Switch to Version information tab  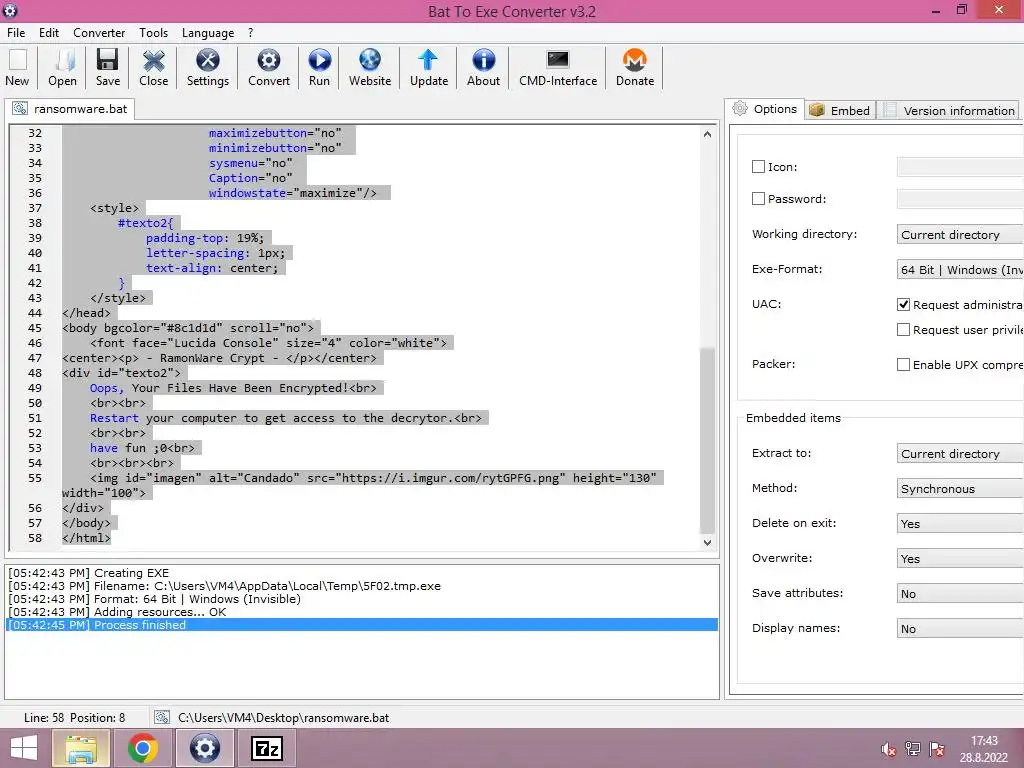click(x=949, y=110)
